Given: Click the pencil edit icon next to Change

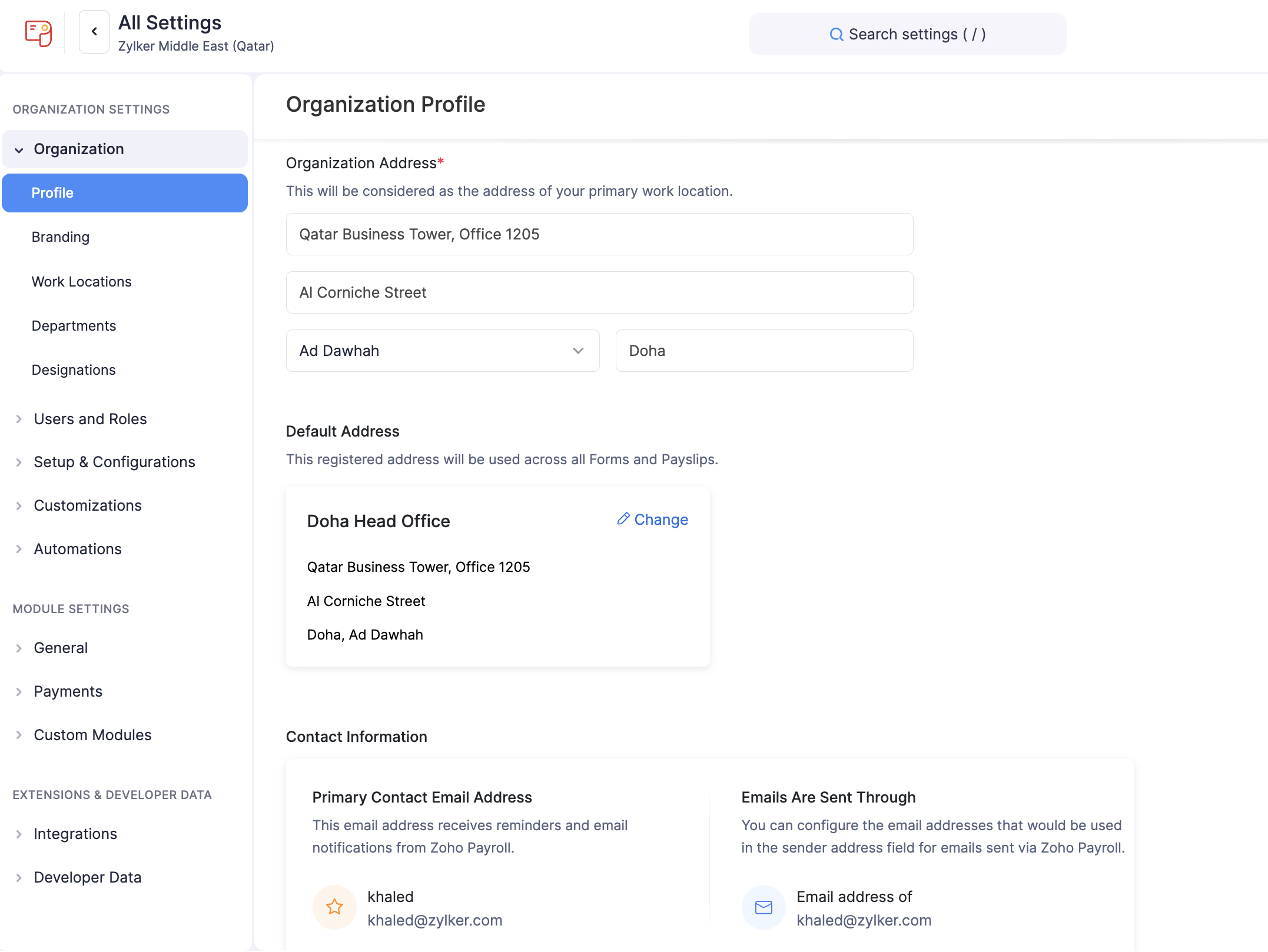Looking at the screenshot, I should (623, 519).
